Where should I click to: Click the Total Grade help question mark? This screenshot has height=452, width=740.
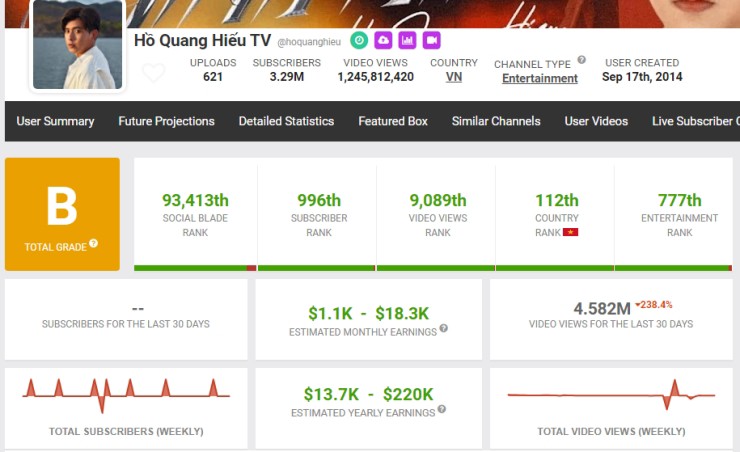93,243
